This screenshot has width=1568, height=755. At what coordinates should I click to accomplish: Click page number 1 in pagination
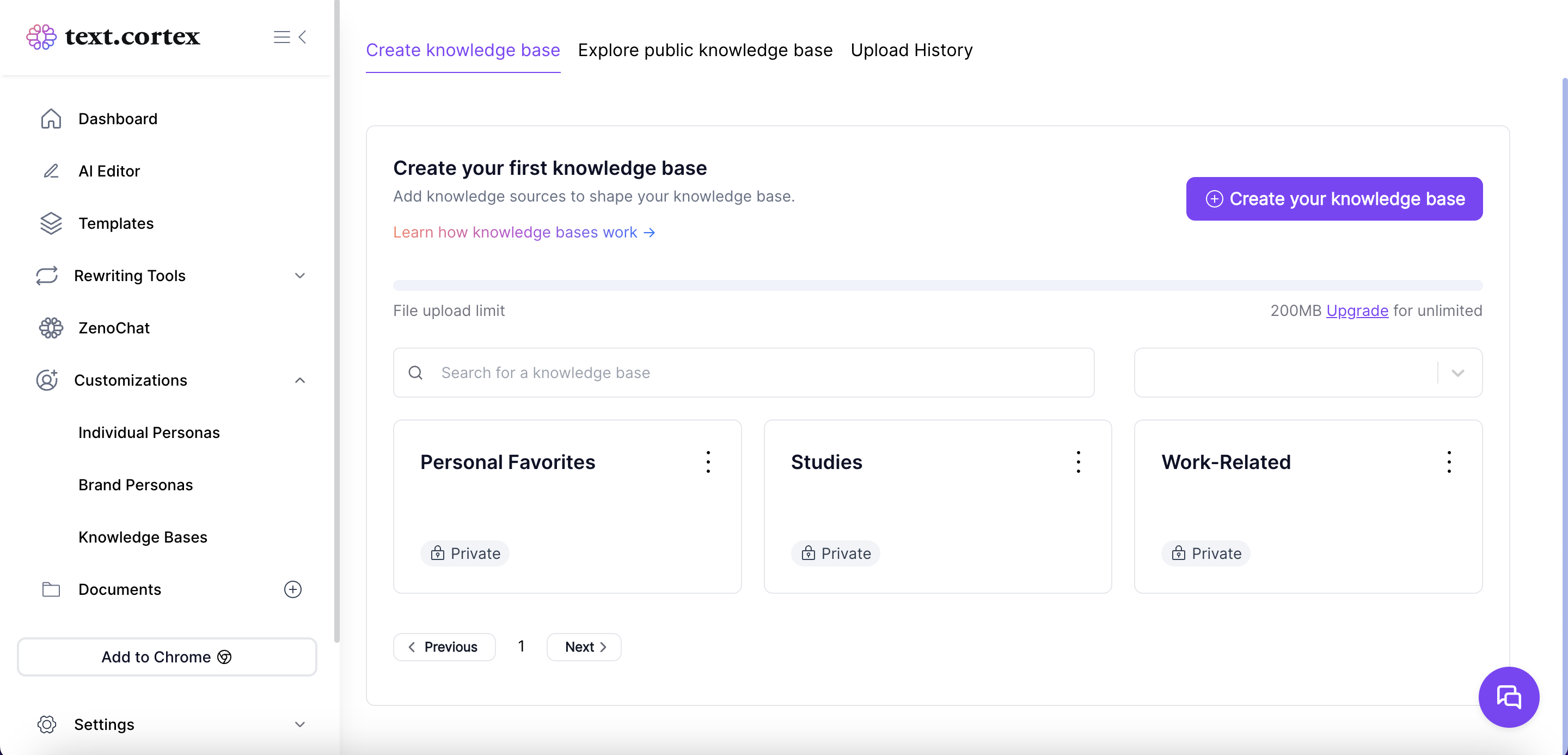click(521, 647)
